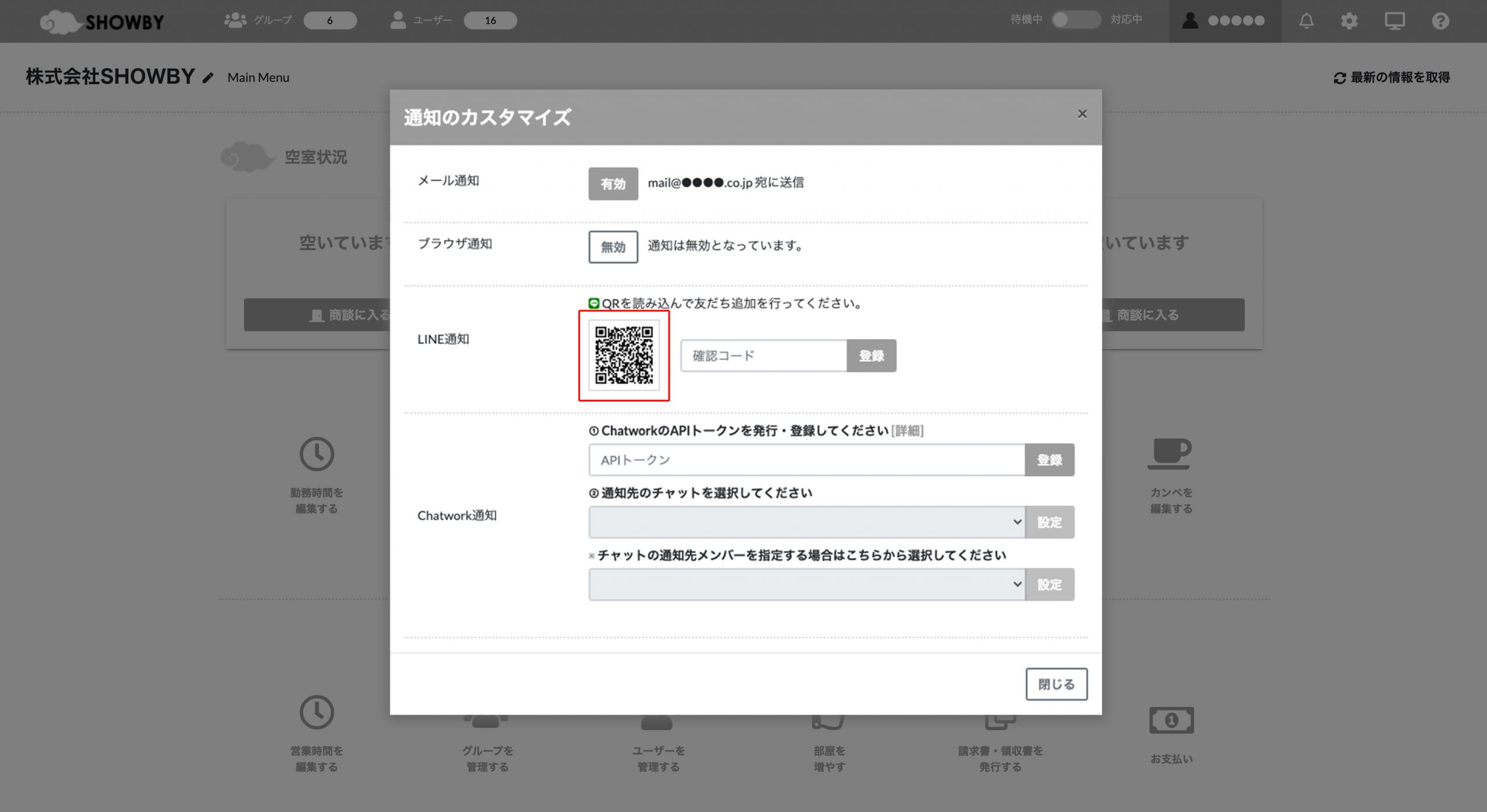The width and height of the screenshot is (1487, 812).
Task: Open the グループ group icon in header
Action: click(235, 20)
